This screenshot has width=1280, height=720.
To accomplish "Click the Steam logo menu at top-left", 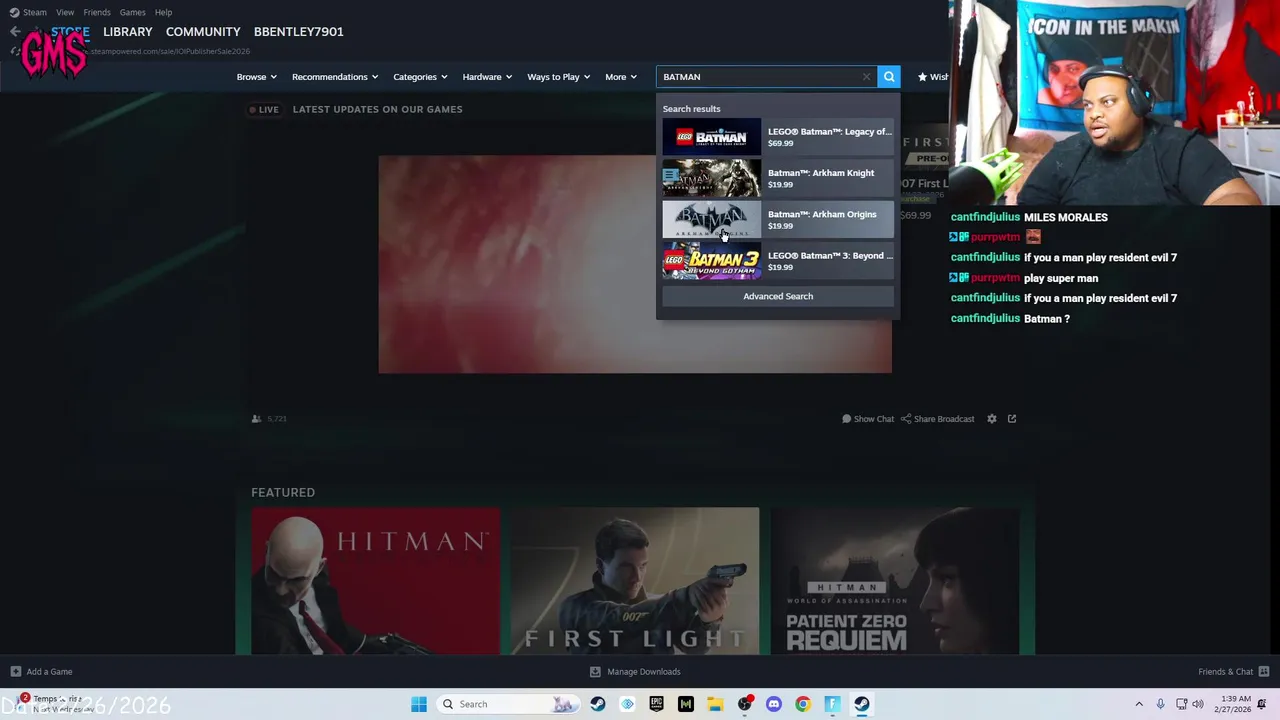I will point(28,12).
